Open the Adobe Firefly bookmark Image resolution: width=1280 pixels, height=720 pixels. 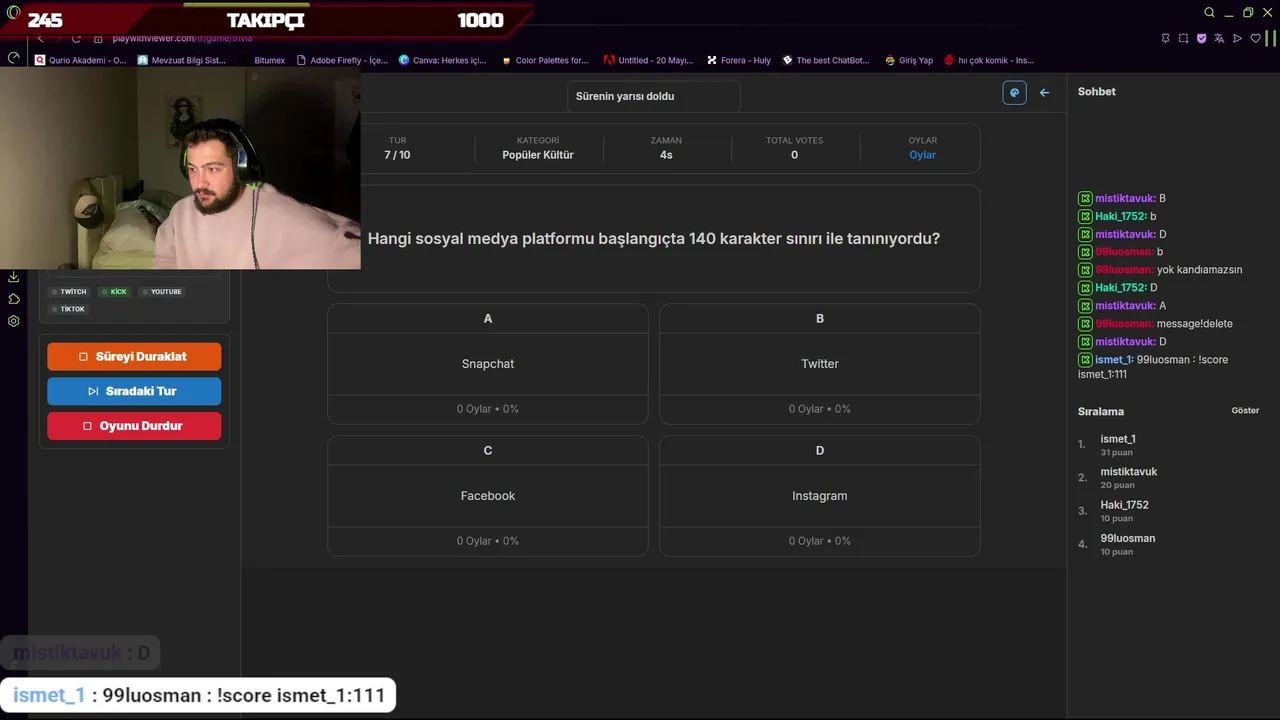(342, 60)
